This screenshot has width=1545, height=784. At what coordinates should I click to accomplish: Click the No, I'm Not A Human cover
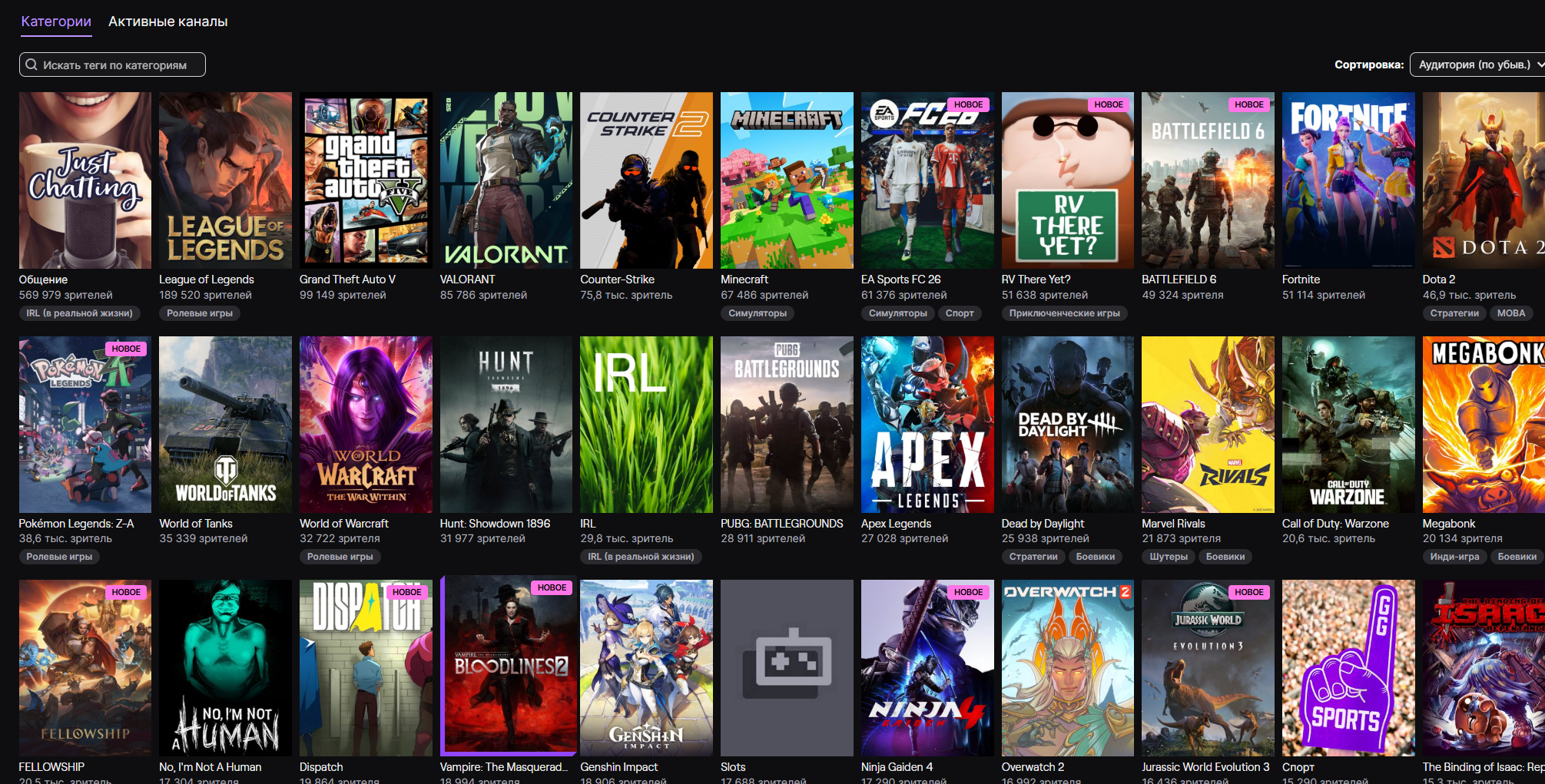pos(225,668)
